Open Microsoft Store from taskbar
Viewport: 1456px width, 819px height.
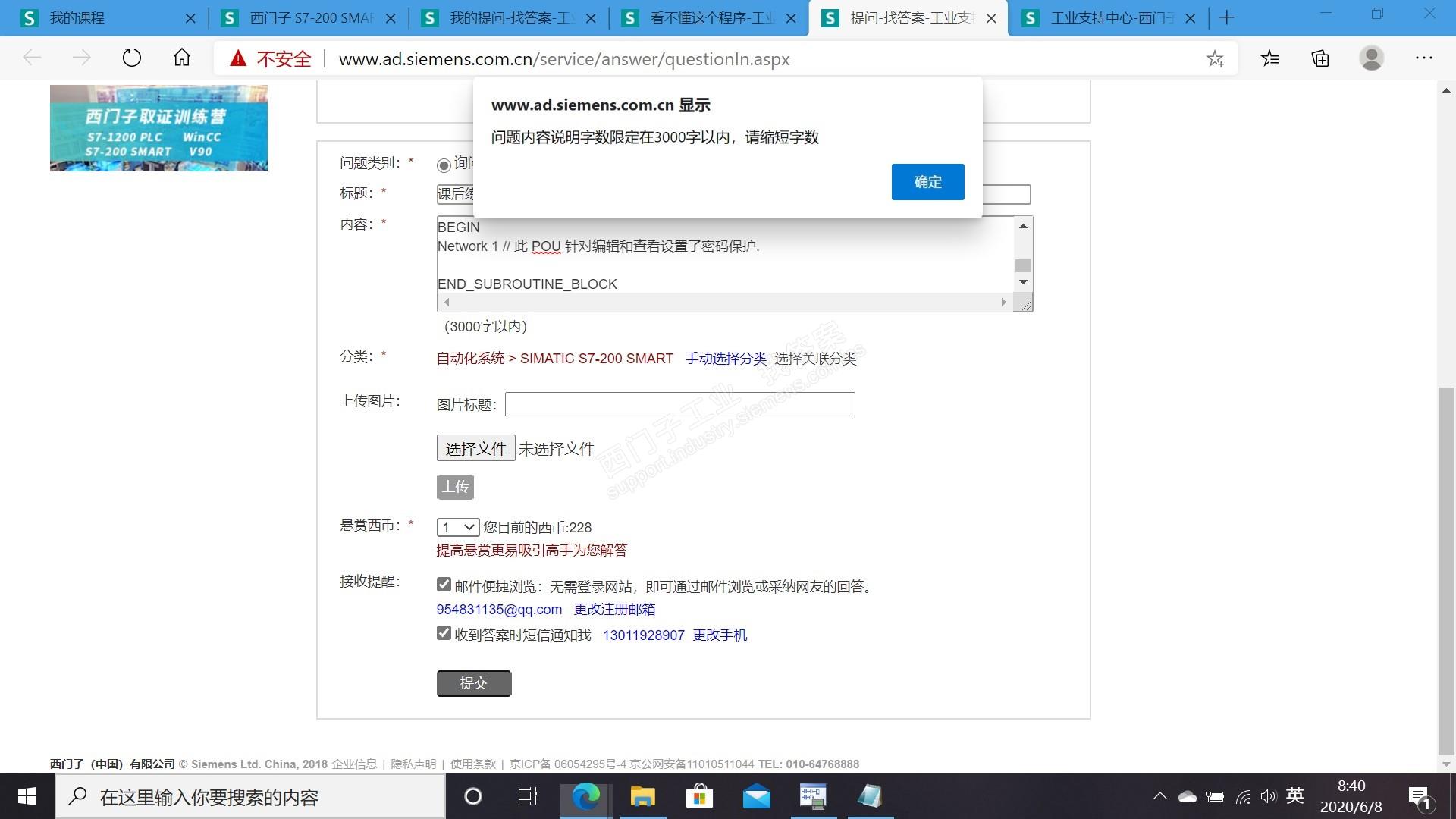699,797
